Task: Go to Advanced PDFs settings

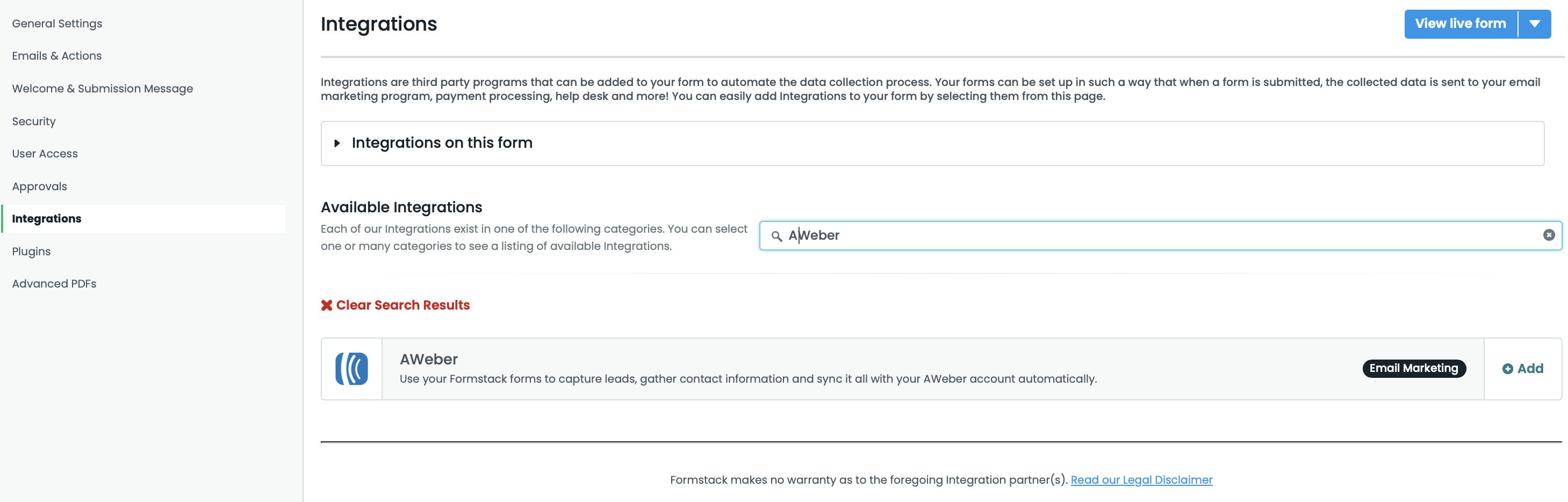Action: pyautogui.click(x=54, y=284)
